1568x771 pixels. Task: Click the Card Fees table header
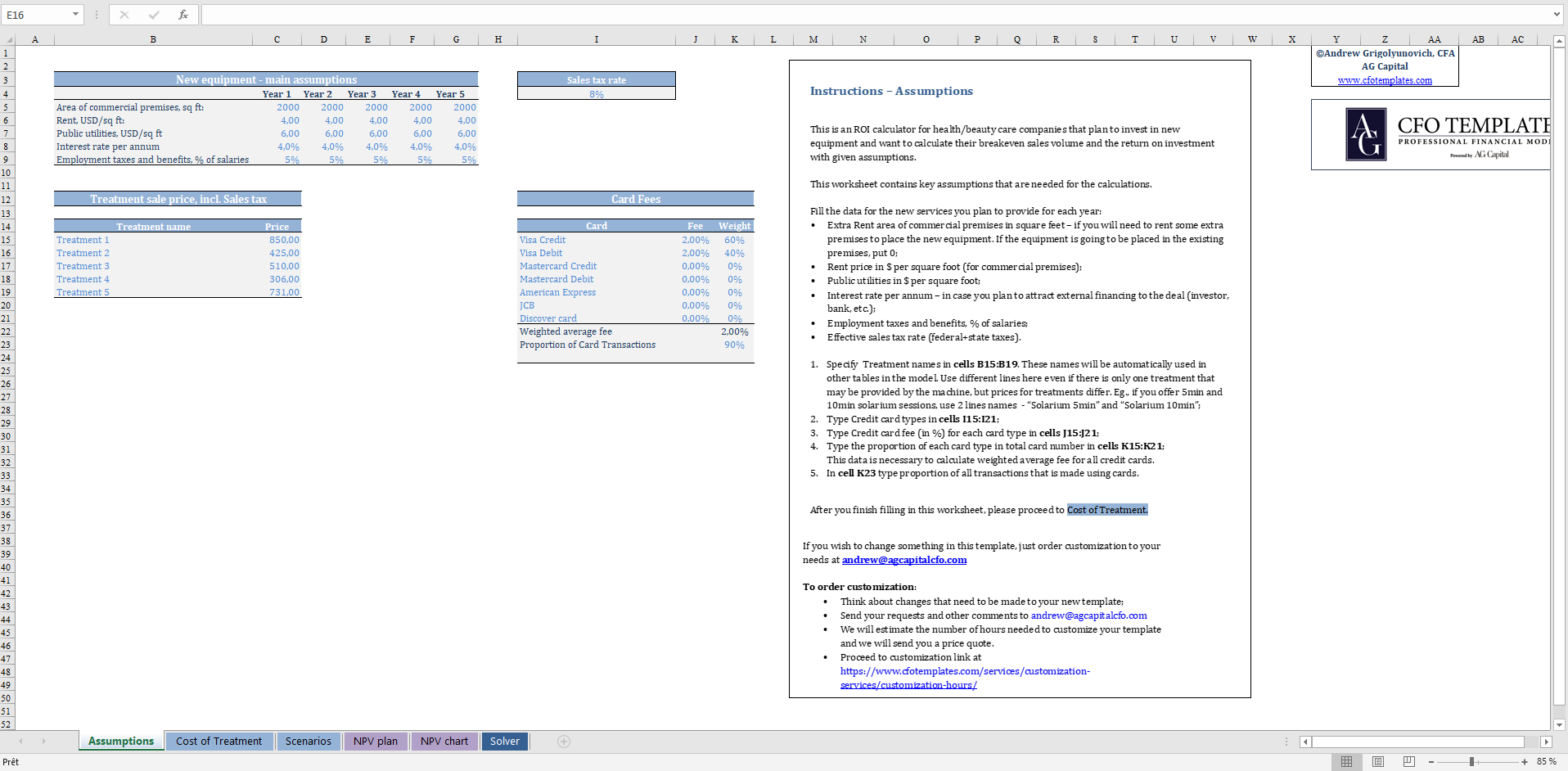pos(636,199)
